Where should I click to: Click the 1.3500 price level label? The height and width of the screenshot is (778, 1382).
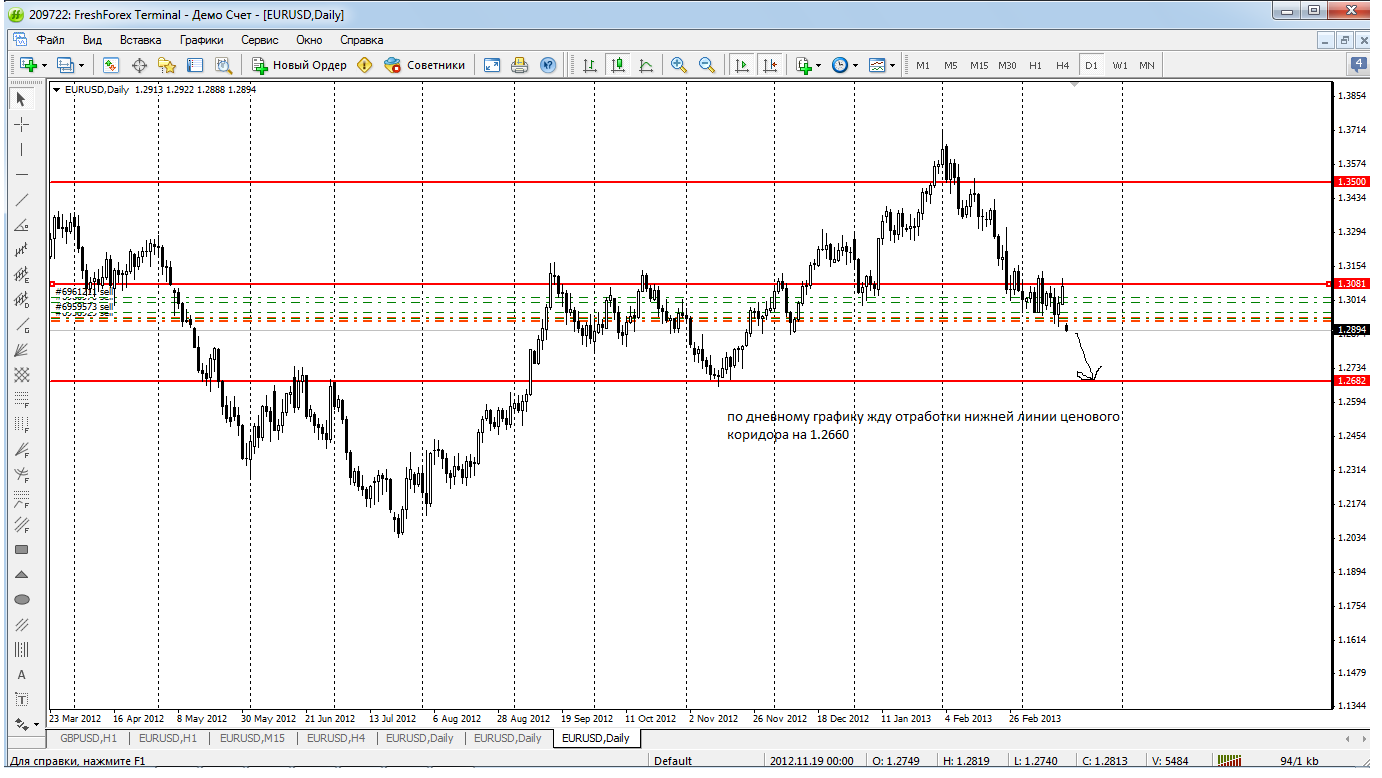pos(1350,182)
